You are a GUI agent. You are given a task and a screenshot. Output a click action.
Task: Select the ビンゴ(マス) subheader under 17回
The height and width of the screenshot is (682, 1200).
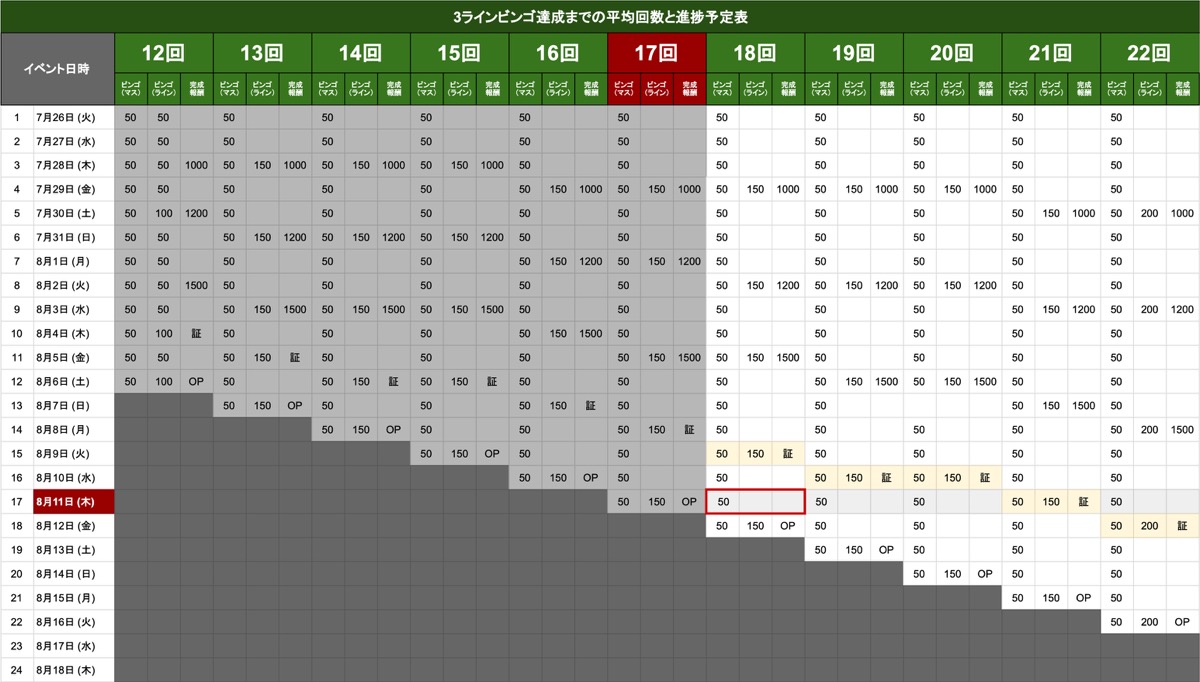tap(623, 88)
